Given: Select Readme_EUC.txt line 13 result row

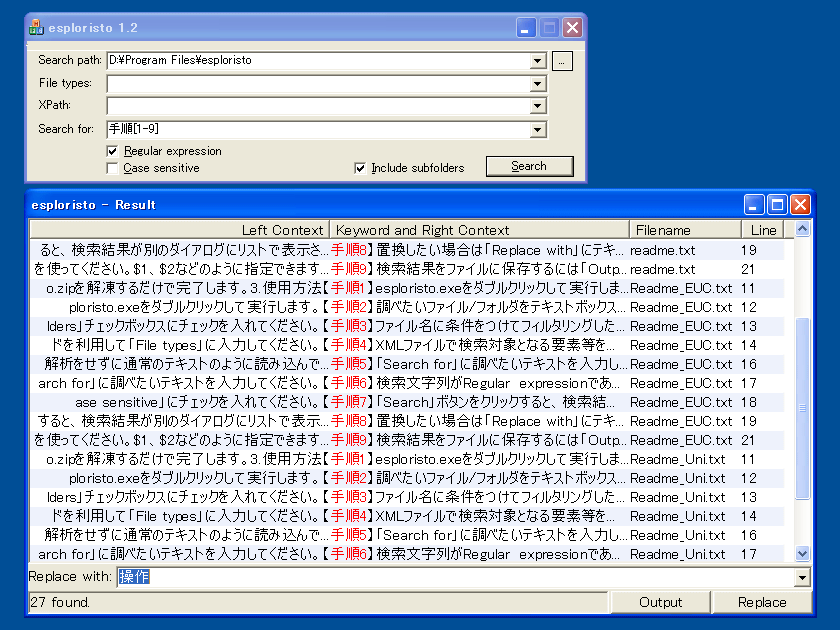Looking at the screenshot, I should click(407, 326).
